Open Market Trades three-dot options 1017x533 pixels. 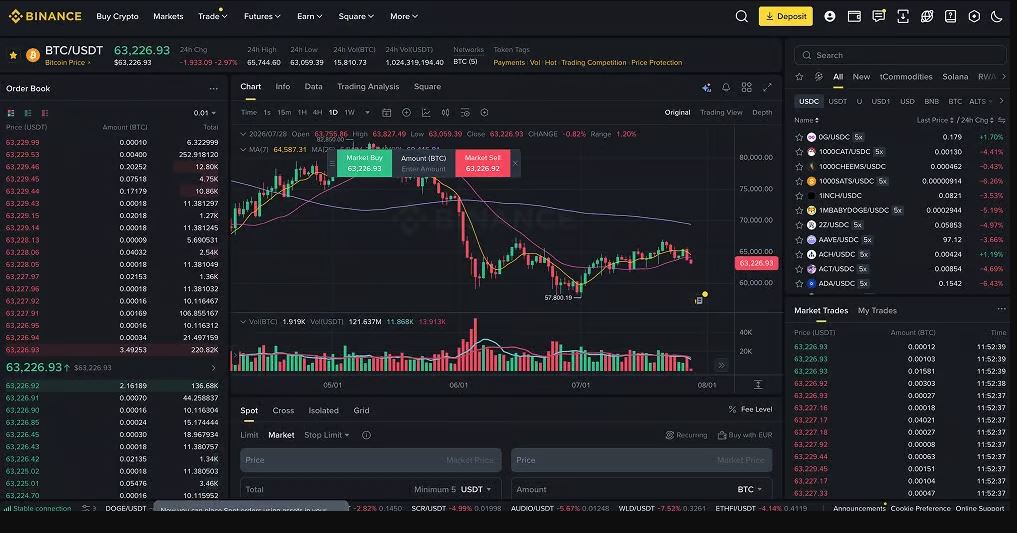(x=1001, y=309)
